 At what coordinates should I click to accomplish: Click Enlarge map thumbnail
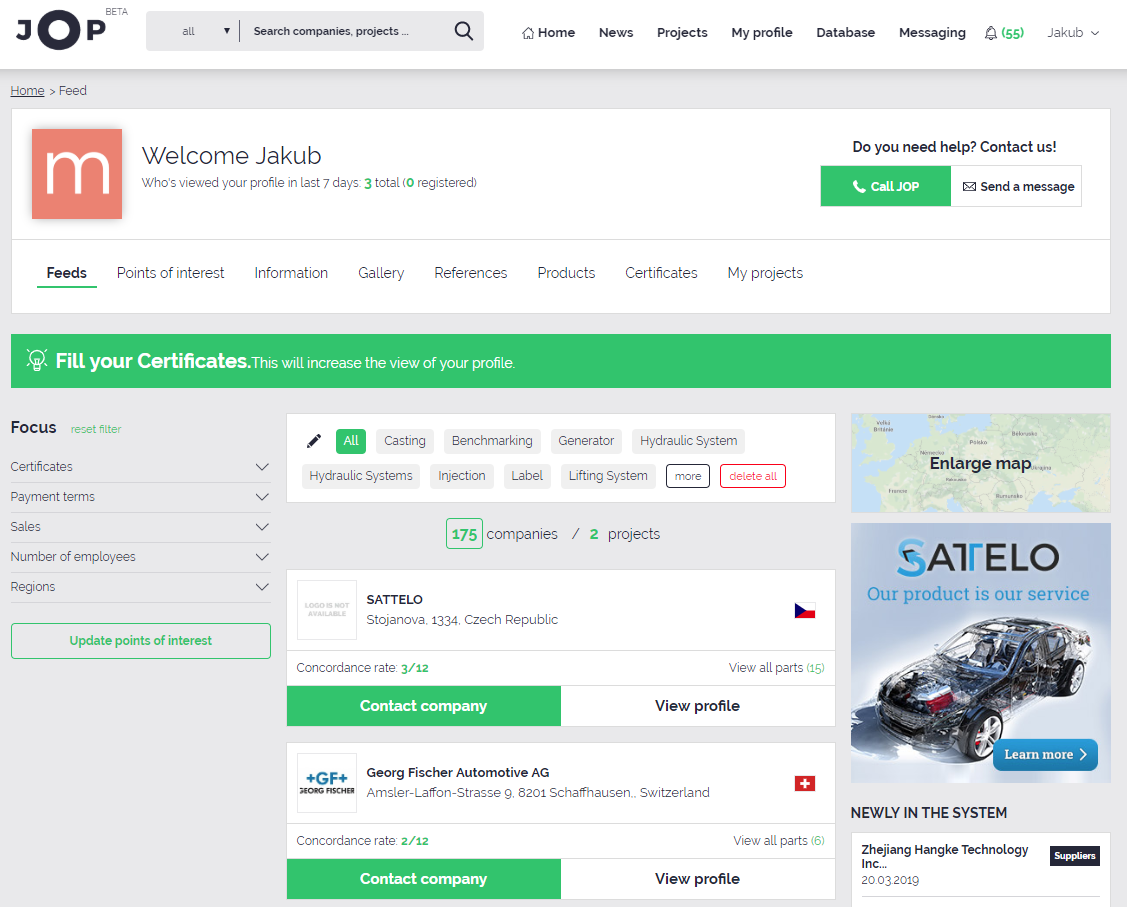(x=980, y=463)
